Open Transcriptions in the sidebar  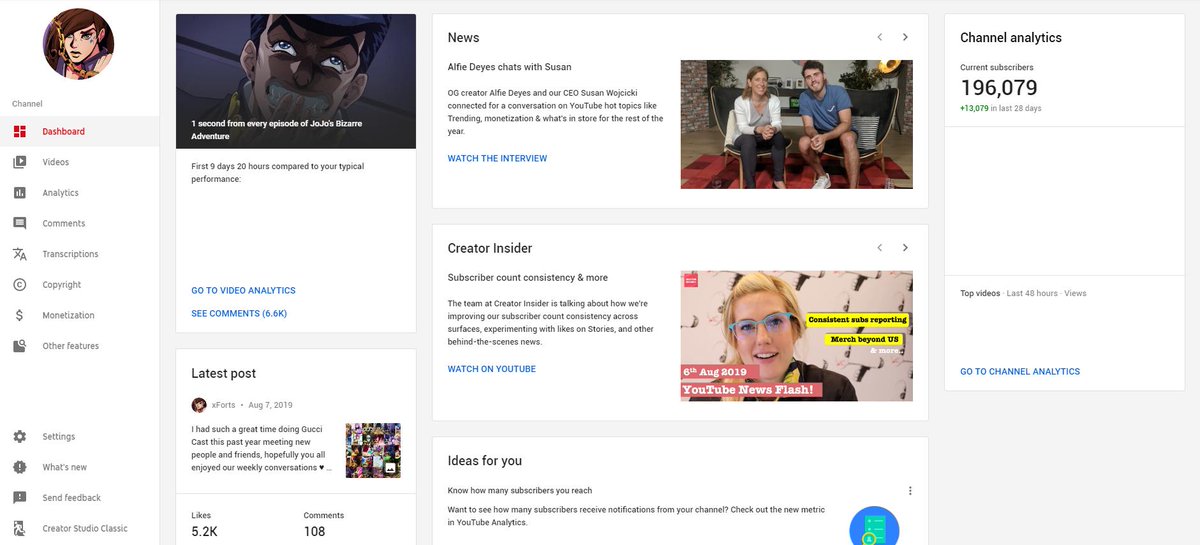click(x=79, y=254)
